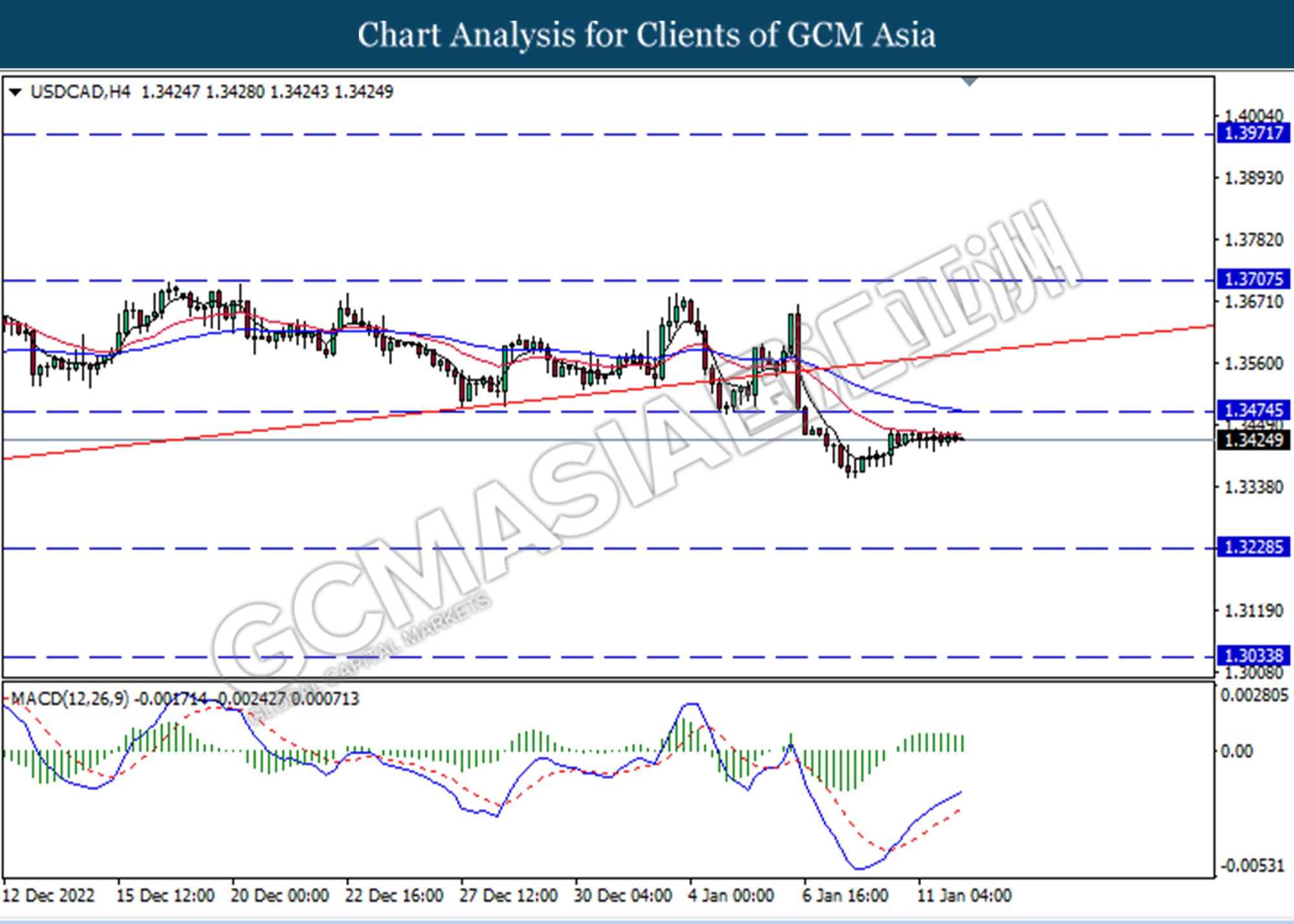Viewport: 1294px width, 924px height.
Task: Click the MACD scale value 0.002805
Action: (x=1255, y=696)
